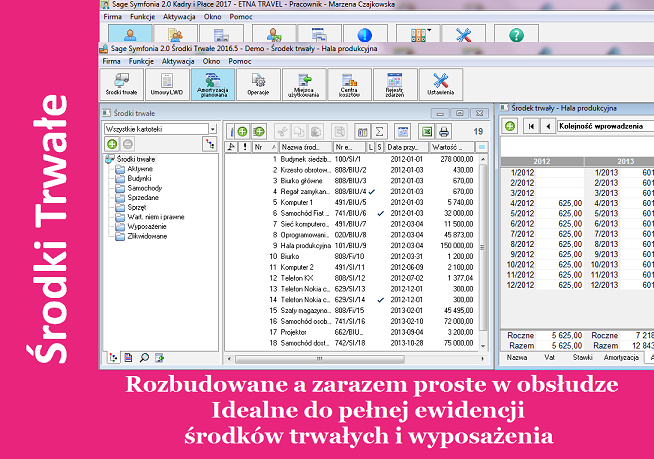Open Centra kosztów toolbar button
654x459 pixels.
[350, 85]
